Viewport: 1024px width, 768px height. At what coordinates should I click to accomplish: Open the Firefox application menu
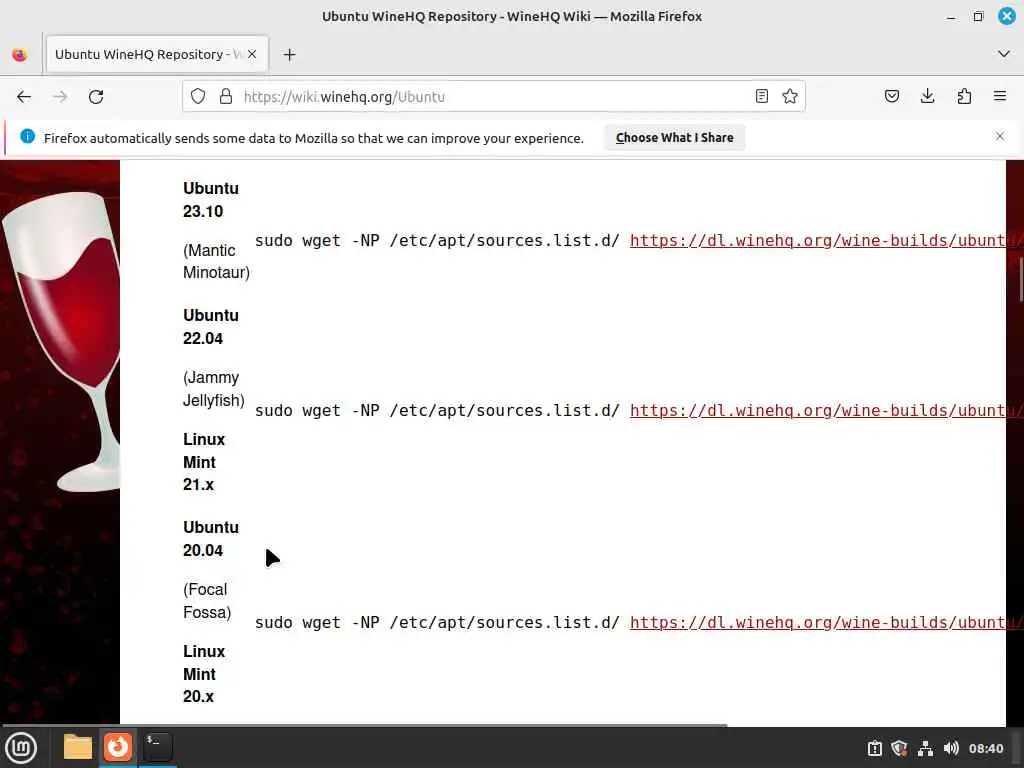pos(1000,97)
